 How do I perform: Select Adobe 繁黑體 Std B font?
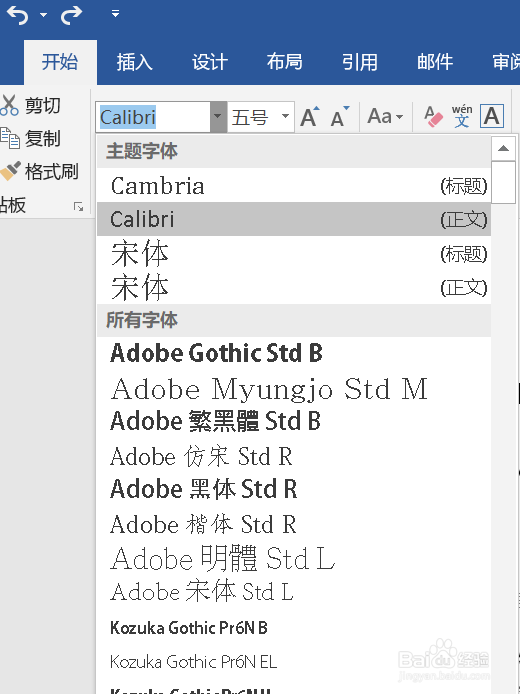click(294, 421)
